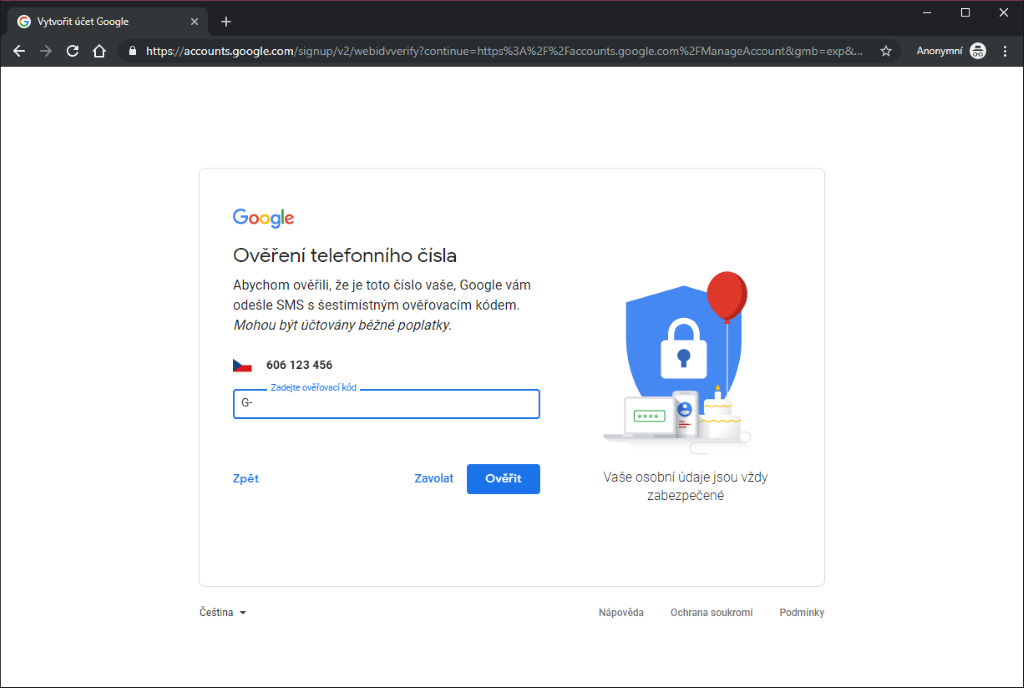Click the heading Ověření telefonního čísla
The image size is (1024, 688).
coord(345,255)
